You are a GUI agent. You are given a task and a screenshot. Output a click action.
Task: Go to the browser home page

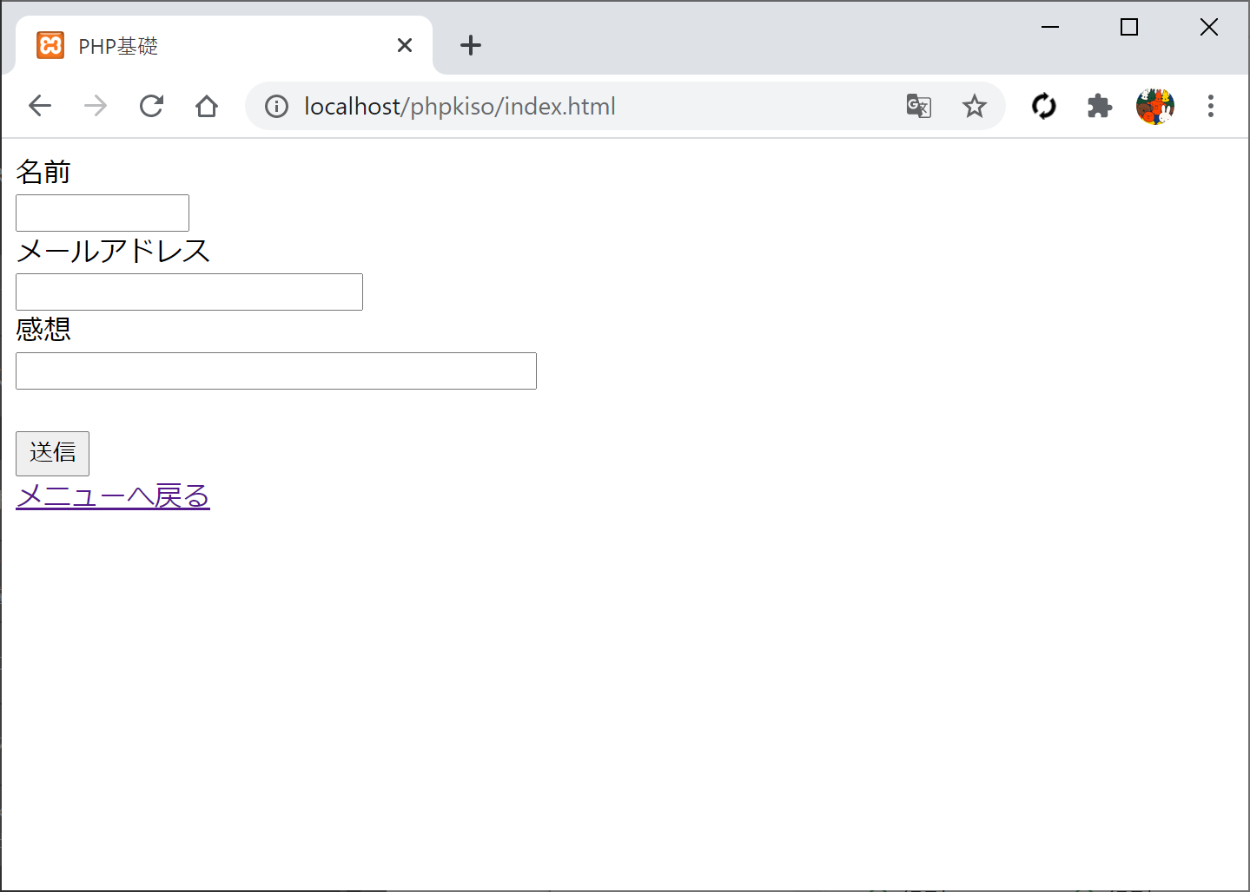(x=207, y=106)
